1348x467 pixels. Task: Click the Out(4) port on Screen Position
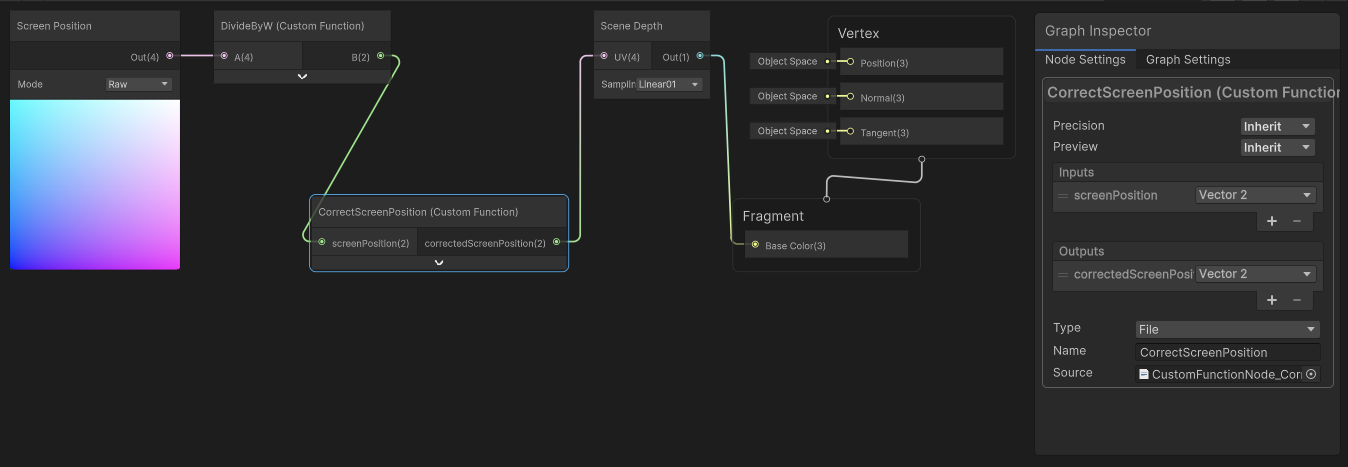click(169, 57)
